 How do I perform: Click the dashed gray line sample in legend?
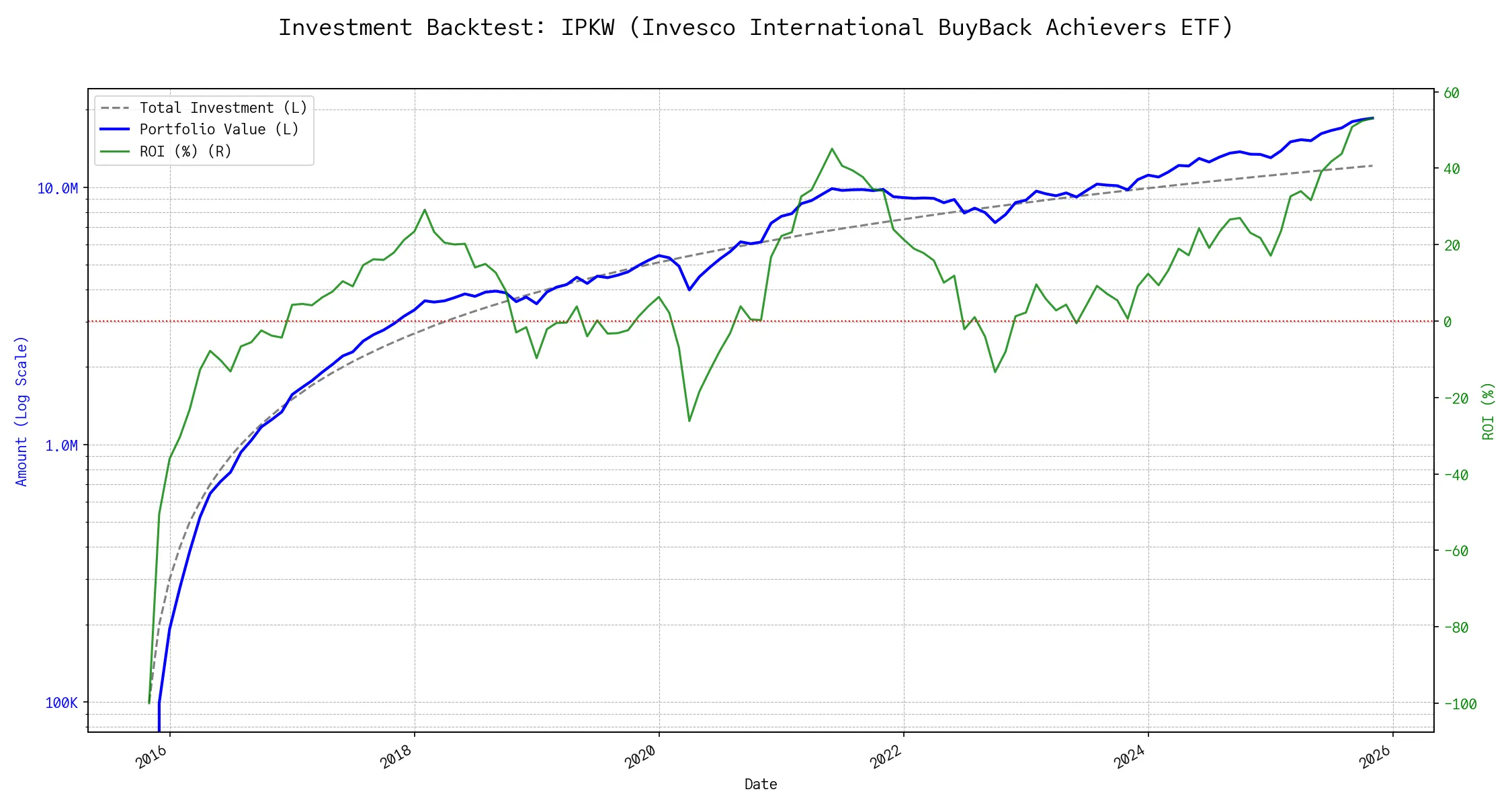click(115, 108)
